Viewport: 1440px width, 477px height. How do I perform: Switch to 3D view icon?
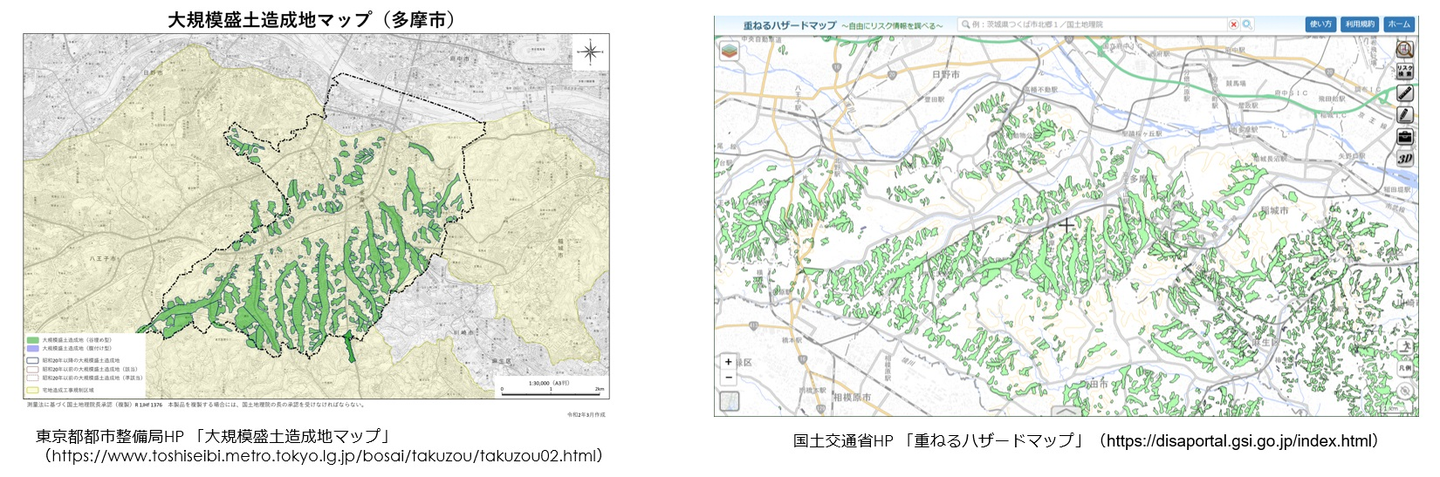[1404, 158]
